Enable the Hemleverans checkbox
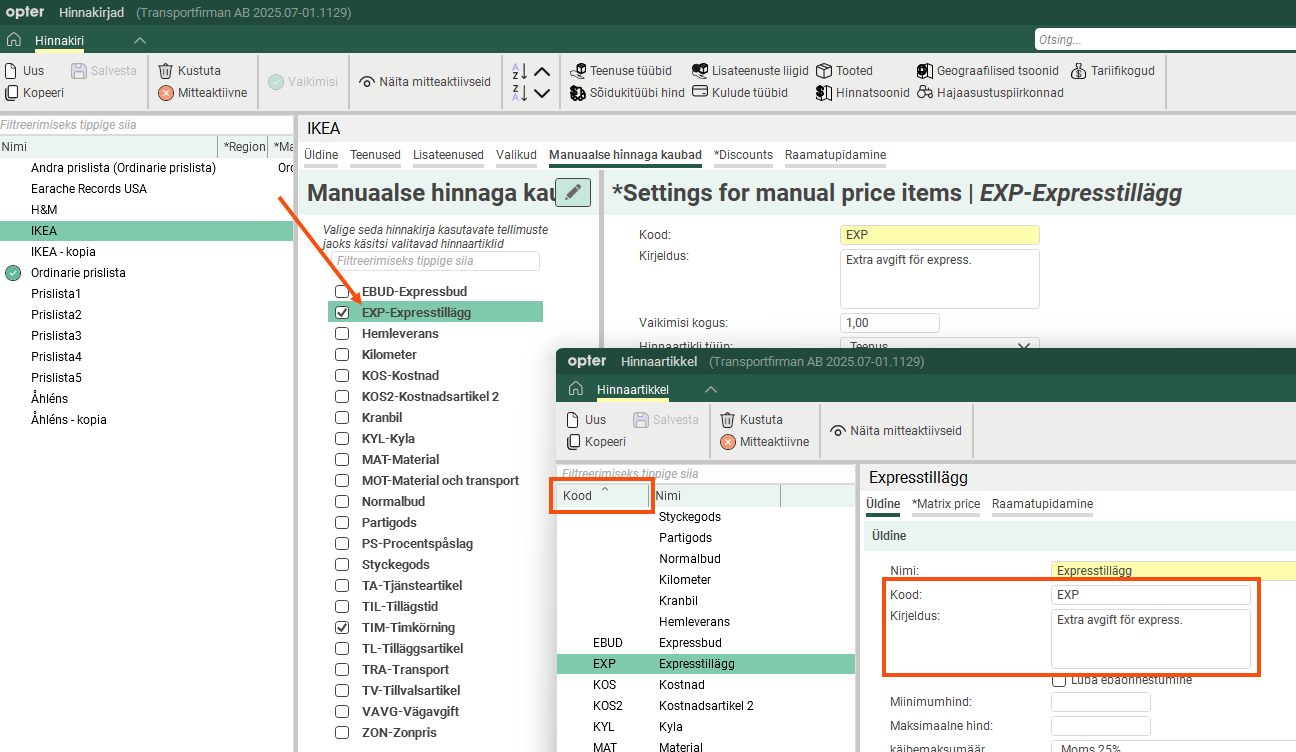This screenshot has height=752, width=1296. pos(342,334)
